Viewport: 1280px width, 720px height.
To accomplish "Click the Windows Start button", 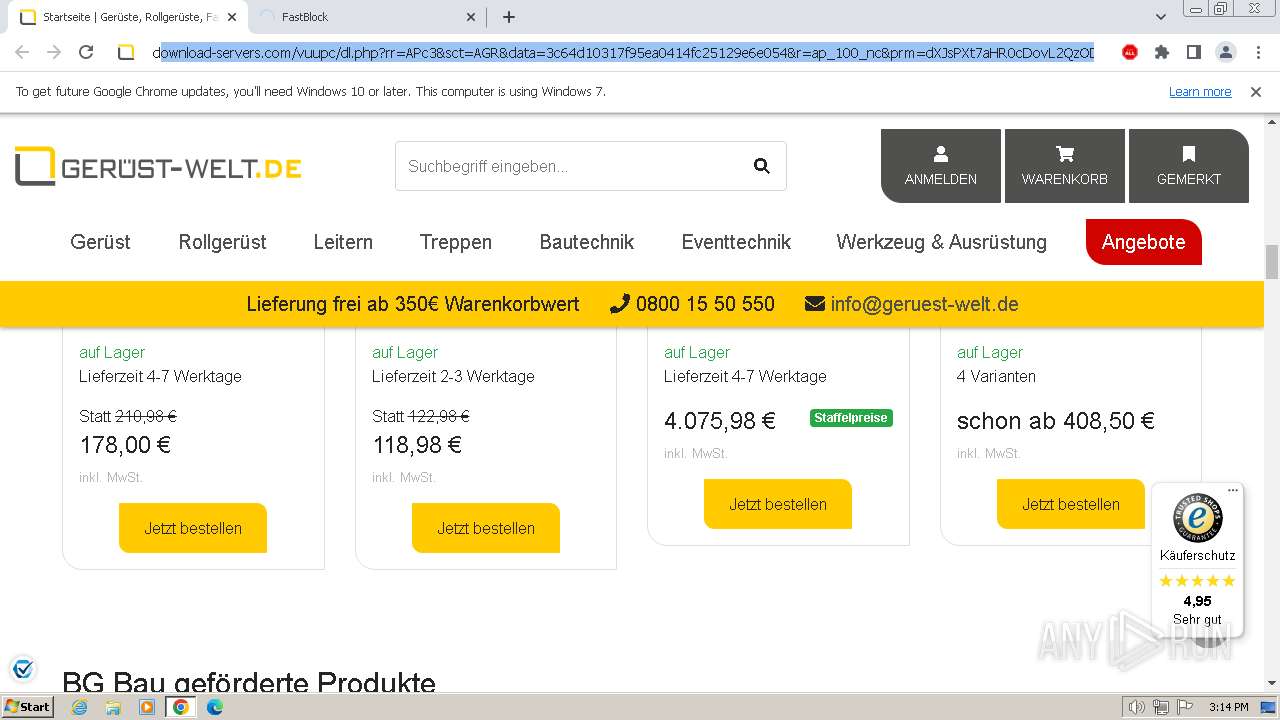I will click(28, 707).
